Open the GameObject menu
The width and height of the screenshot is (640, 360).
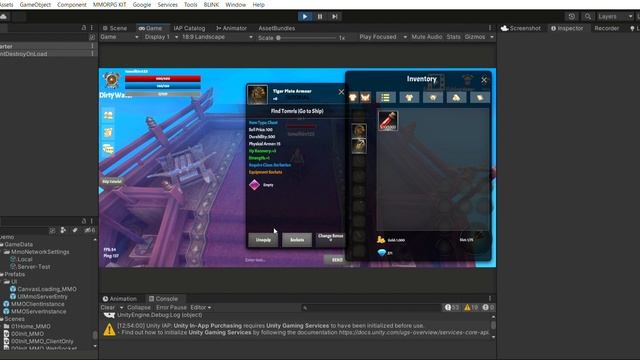(35, 4)
